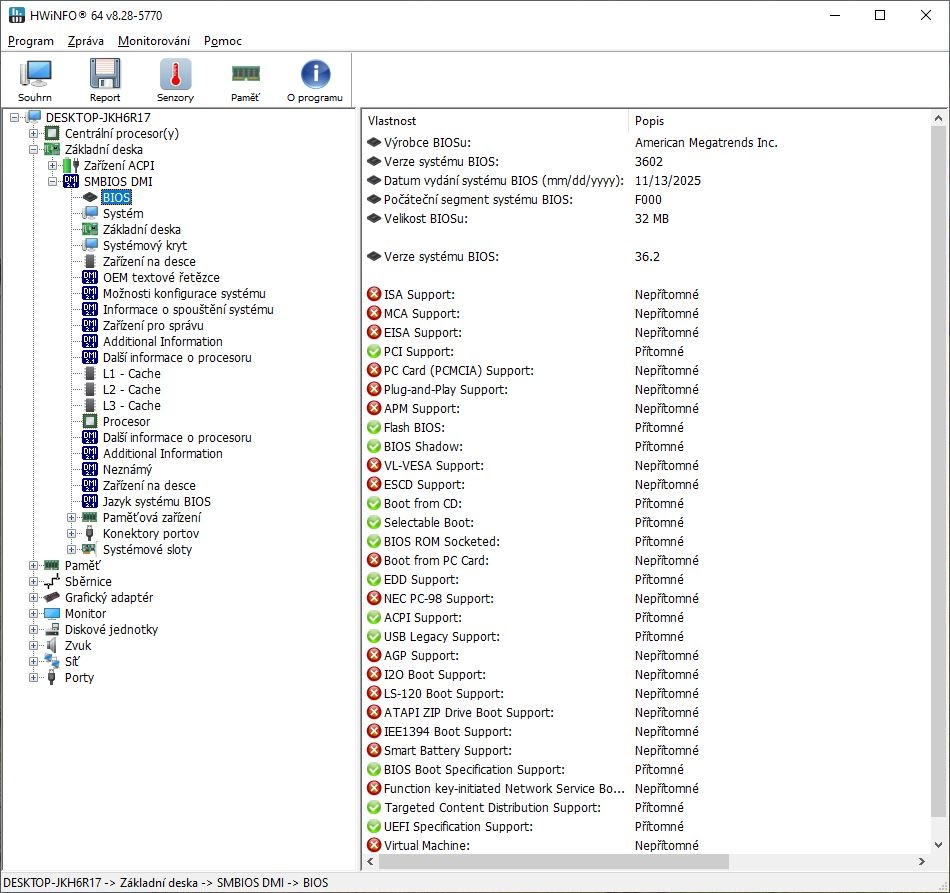The image size is (950, 893).
Task: Click the Zvuk speaker icon in tree
Action: click(x=52, y=646)
